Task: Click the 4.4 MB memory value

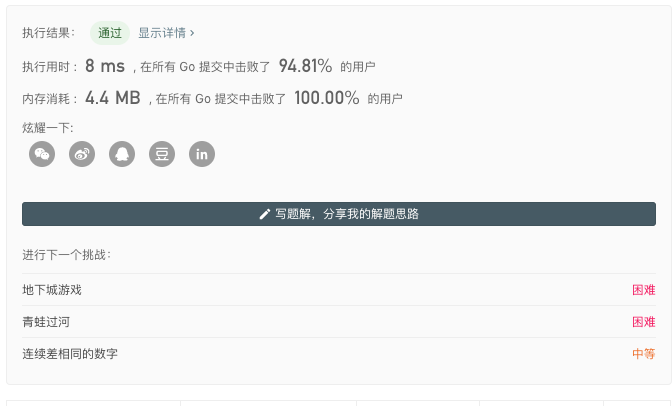Action: (112, 98)
